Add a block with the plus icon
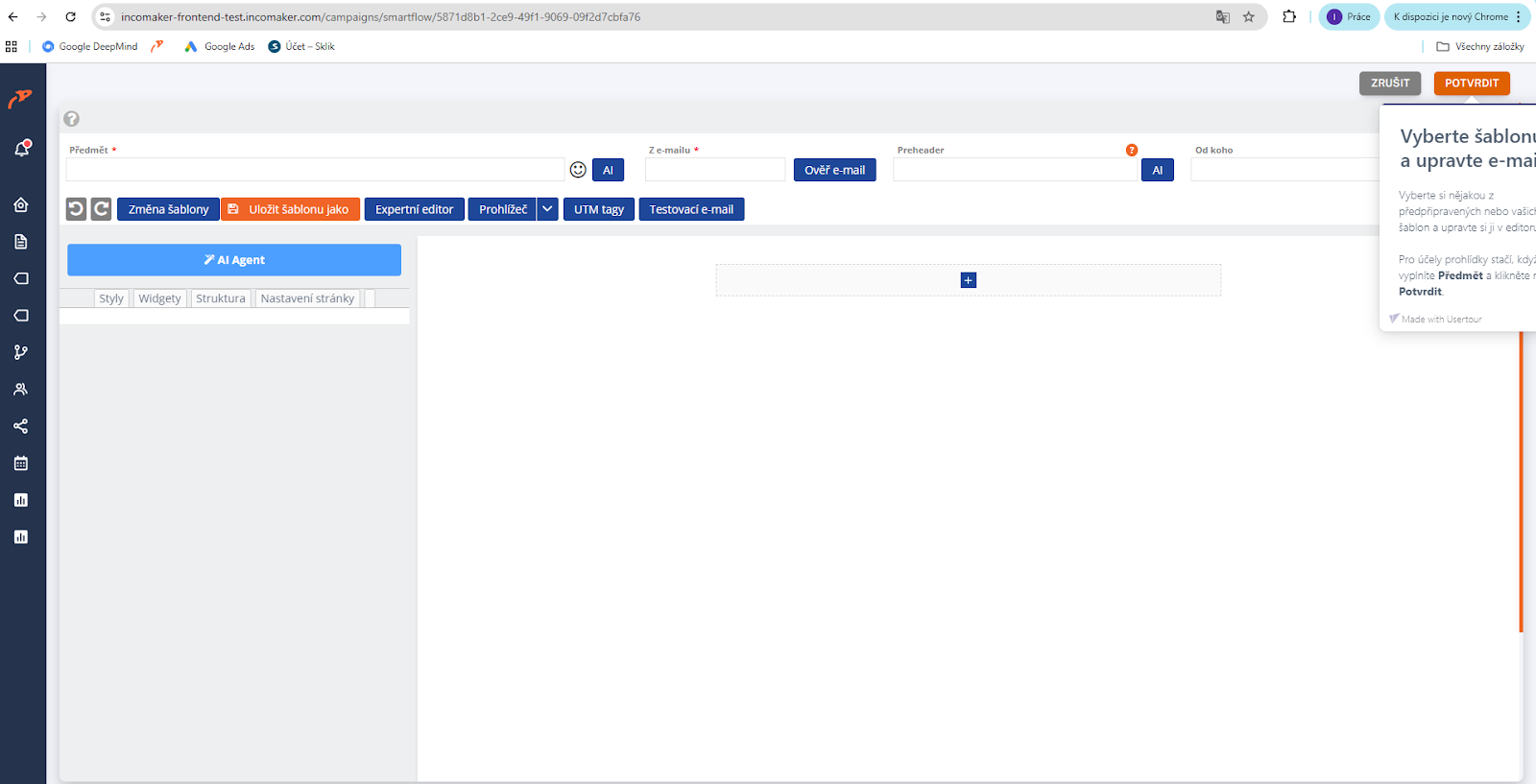 (969, 280)
